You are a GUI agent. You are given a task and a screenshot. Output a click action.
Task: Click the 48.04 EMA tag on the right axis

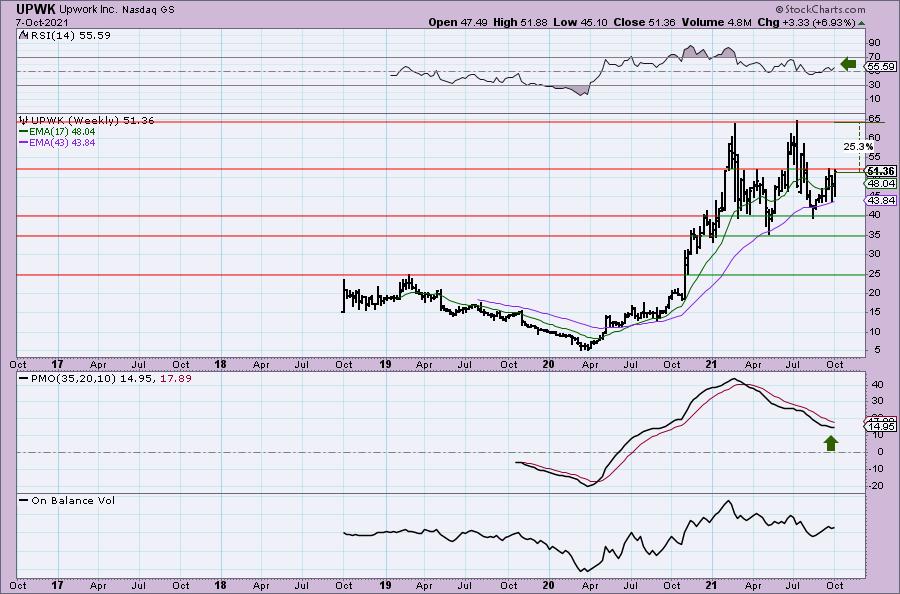pos(881,184)
